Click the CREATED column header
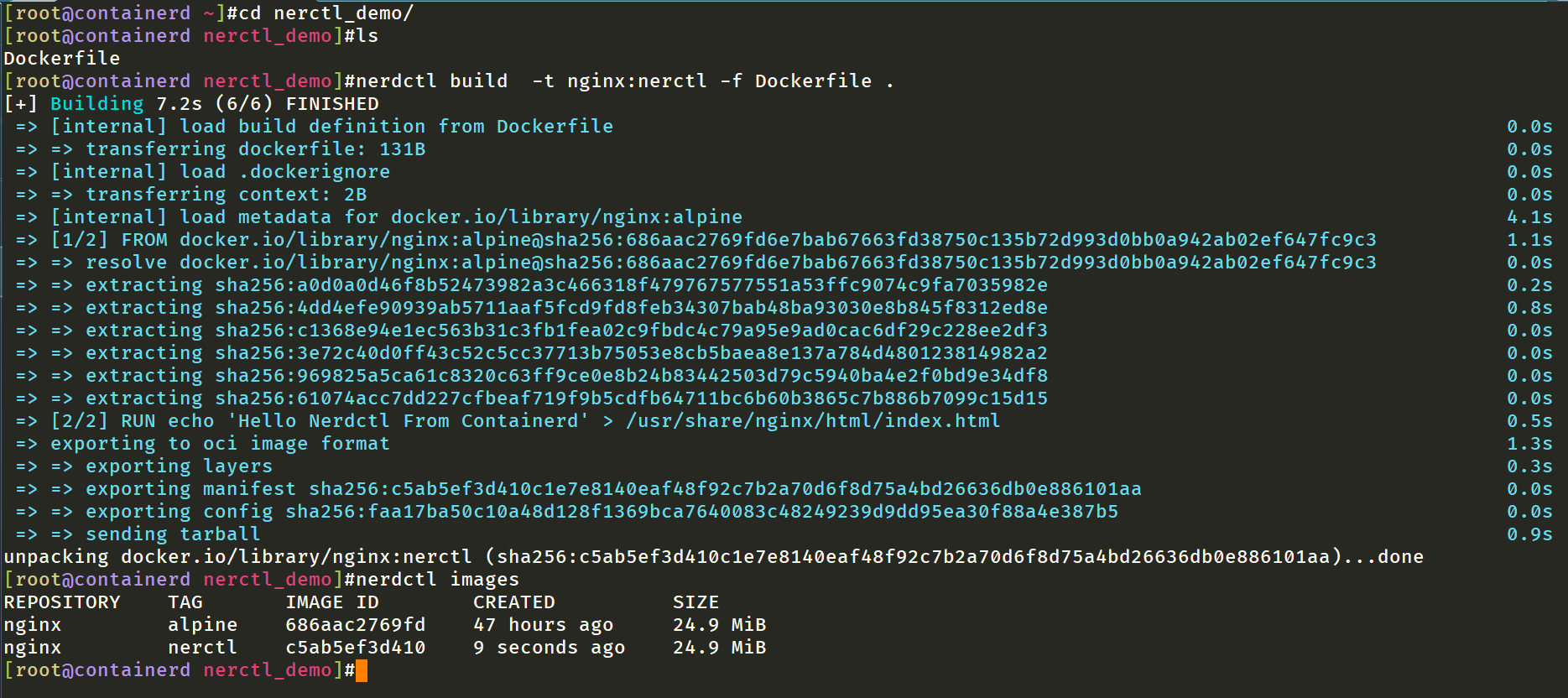The width and height of the screenshot is (1568, 698). [514, 602]
